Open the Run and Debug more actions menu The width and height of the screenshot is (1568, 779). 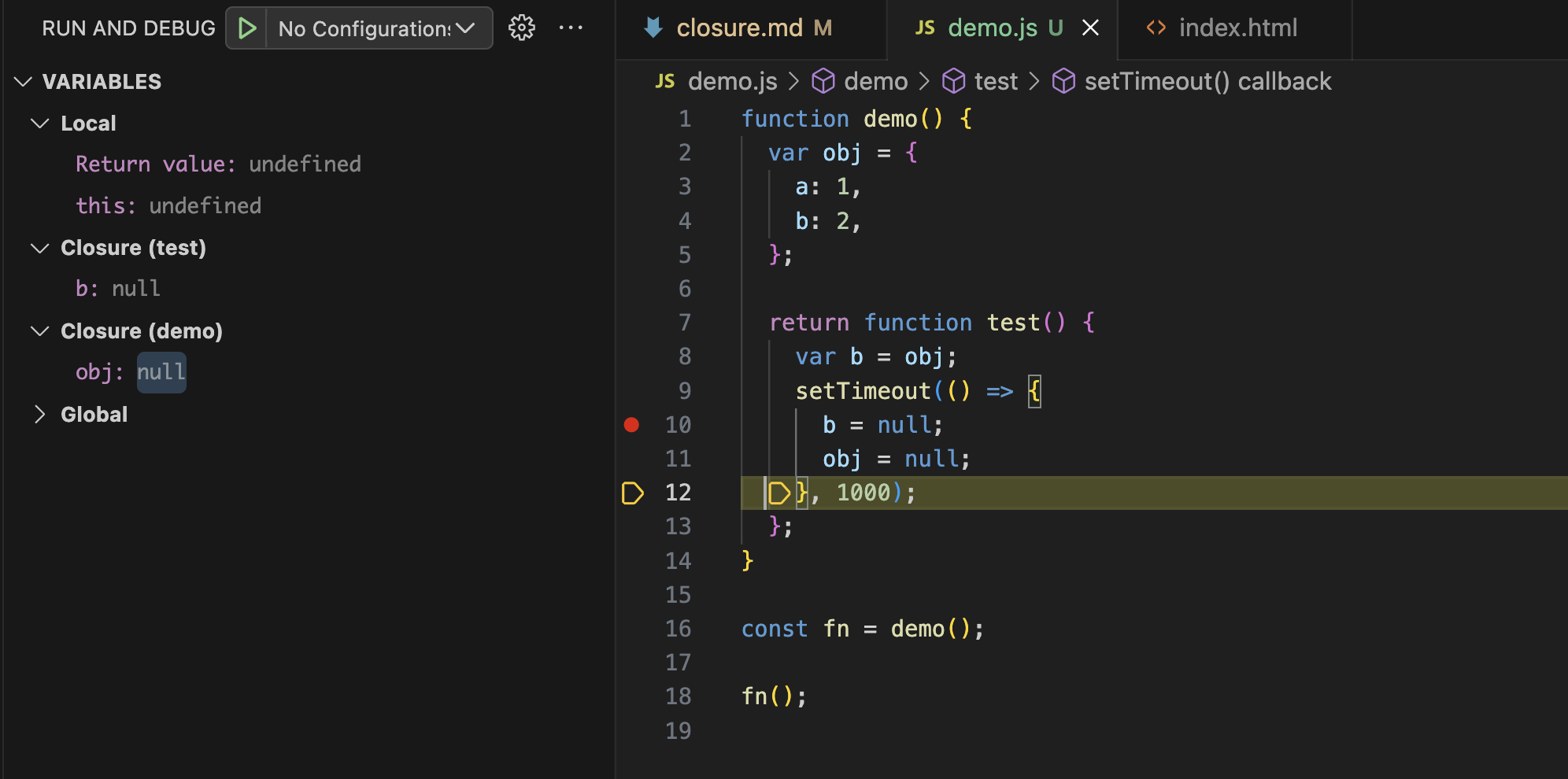click(571, 28)
